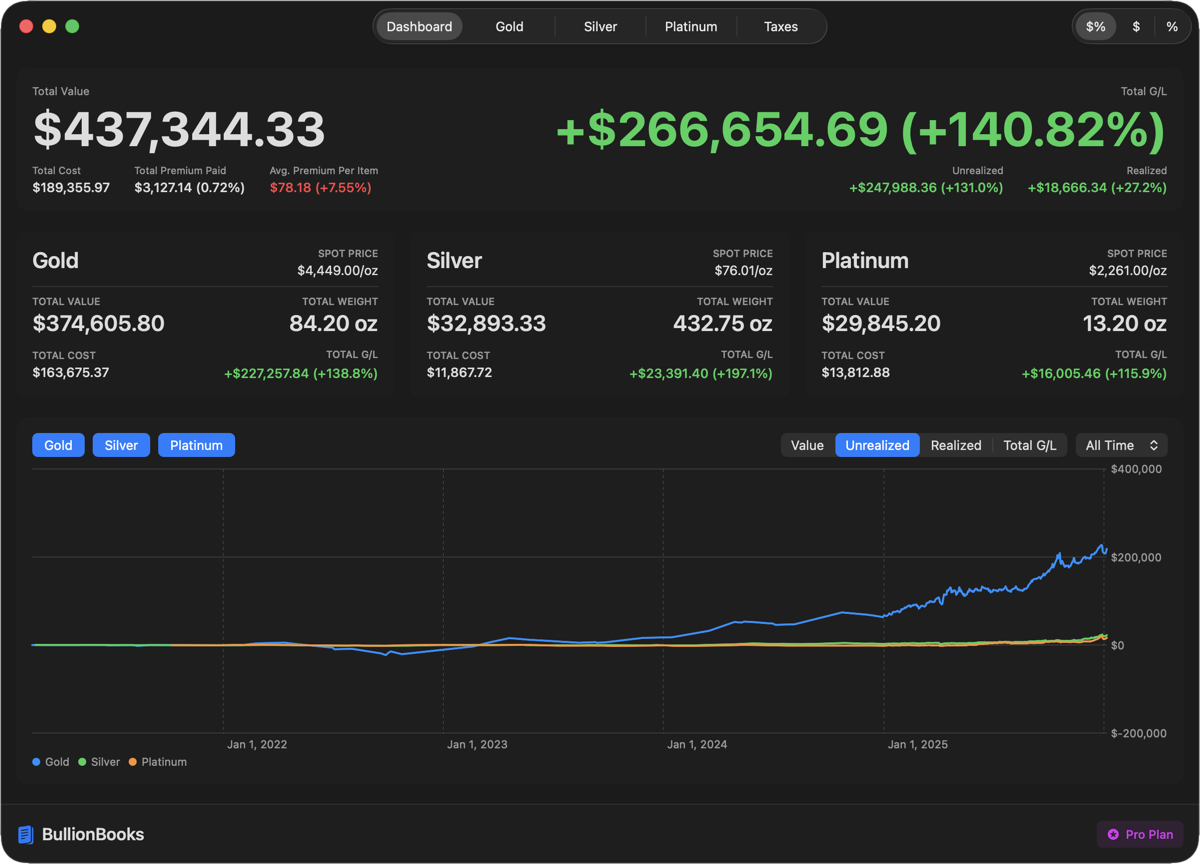The width and height of the screenshot is (1200, 864).
Task: Toggle Platinum series in chart
Action: pos(196,445)
